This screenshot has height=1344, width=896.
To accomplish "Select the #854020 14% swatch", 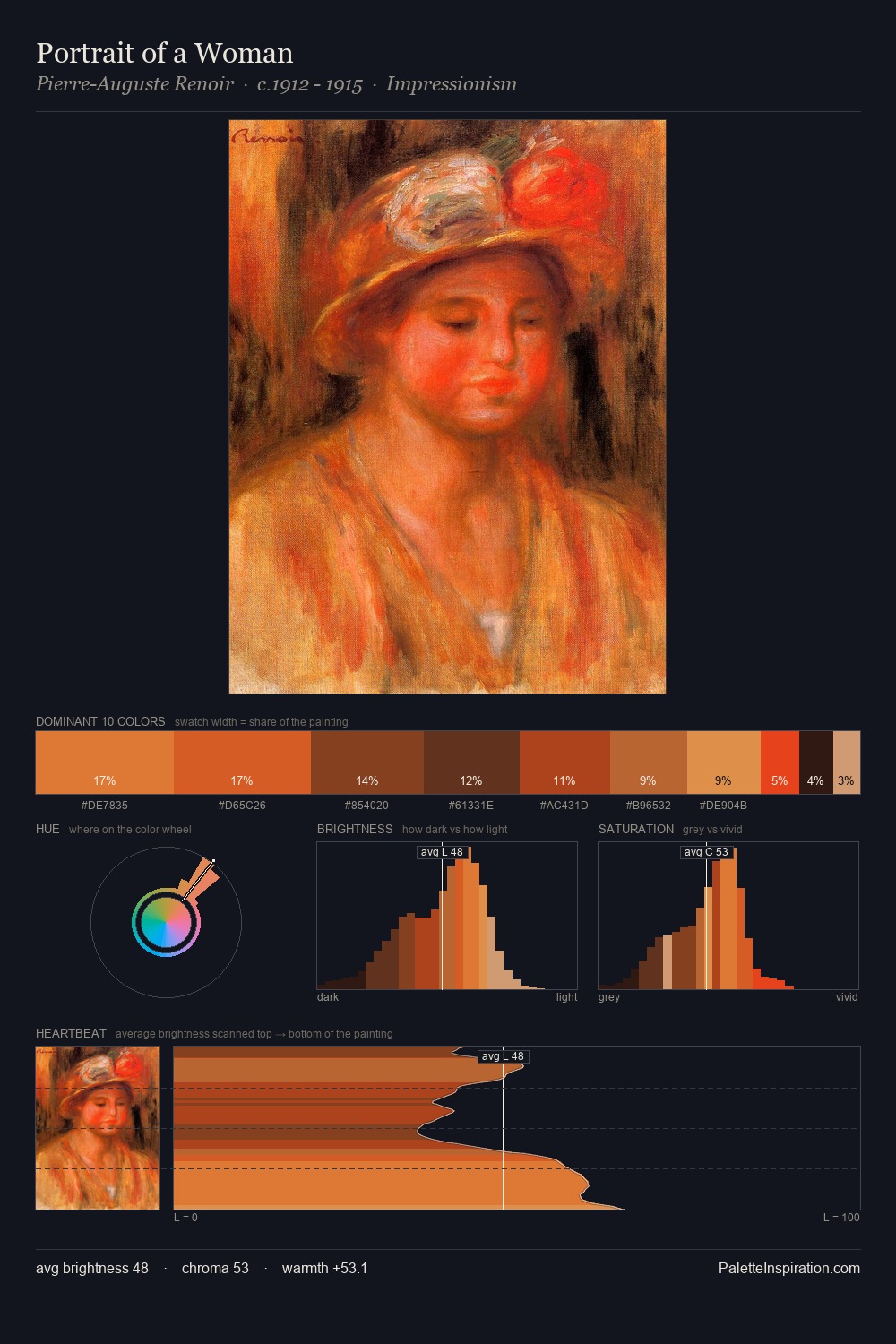I will coord(367,762).
